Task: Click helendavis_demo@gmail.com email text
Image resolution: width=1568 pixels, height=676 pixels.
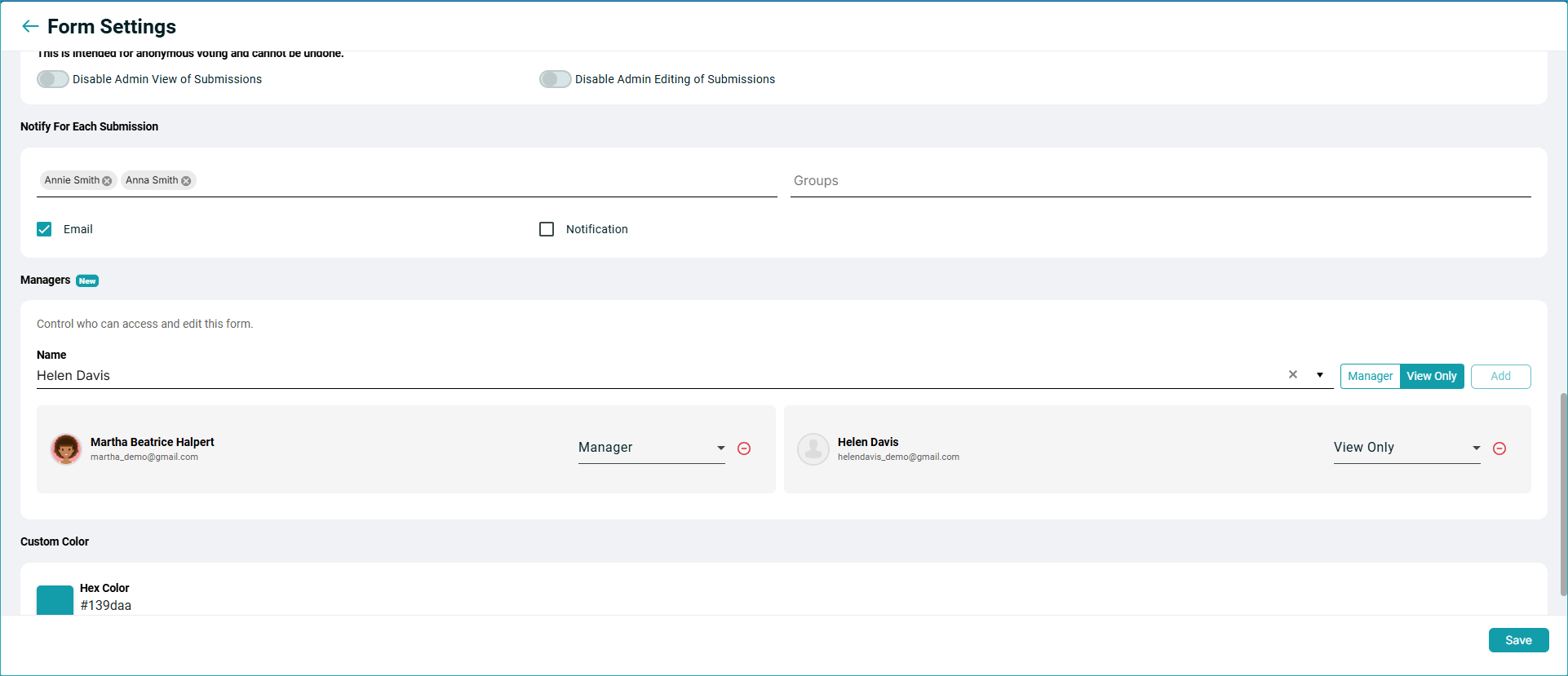Action: point(898,457)
